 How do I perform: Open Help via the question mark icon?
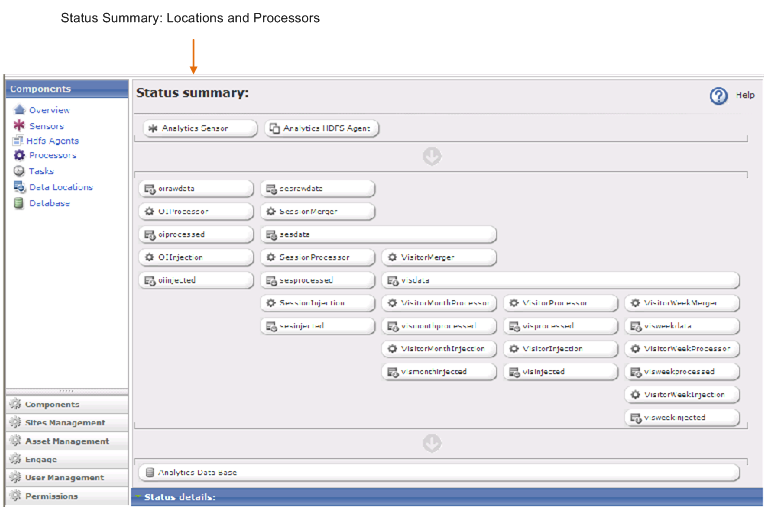(719, 95)
